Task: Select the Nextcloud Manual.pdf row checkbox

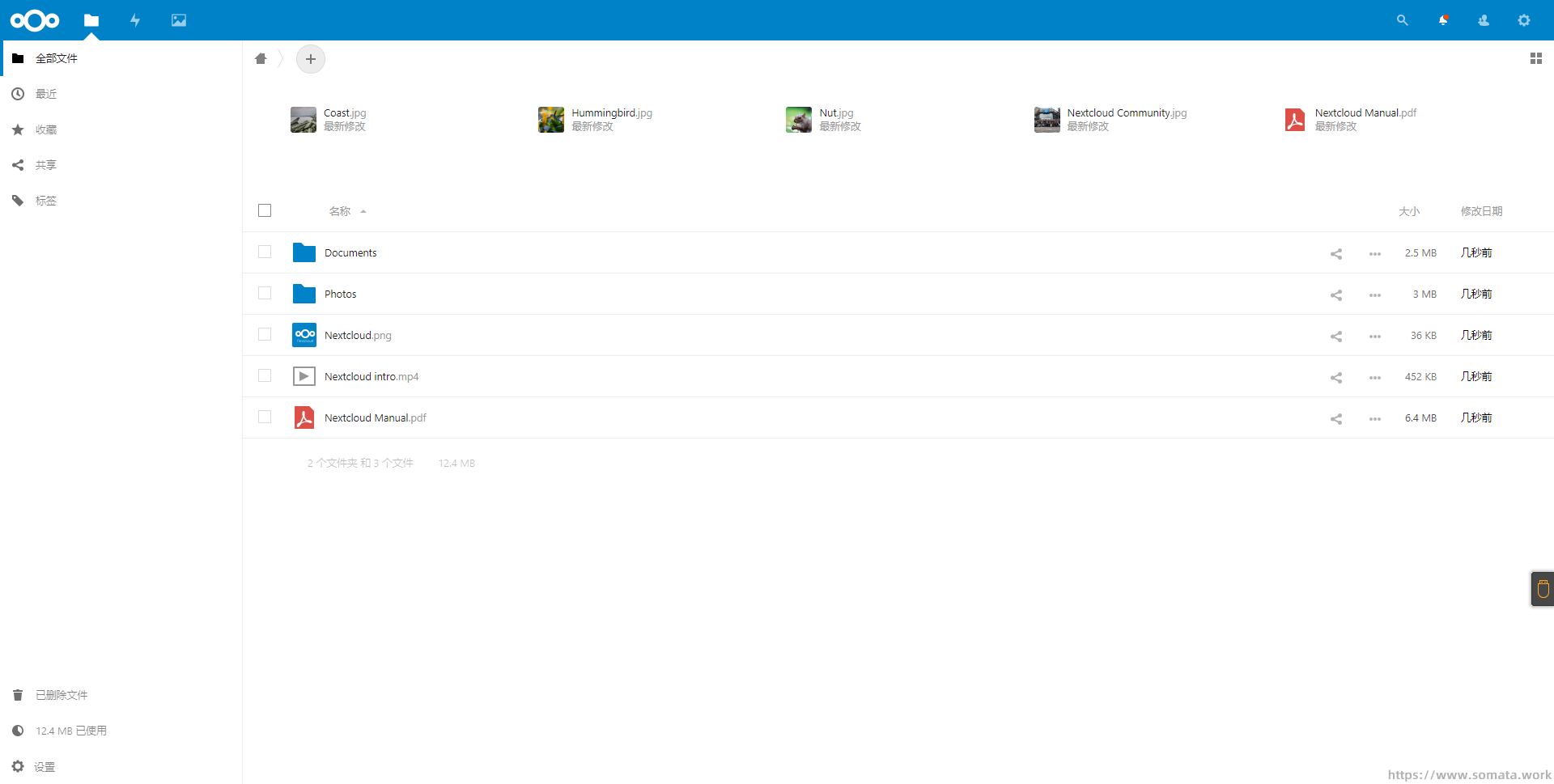Action: pos(265,417)
